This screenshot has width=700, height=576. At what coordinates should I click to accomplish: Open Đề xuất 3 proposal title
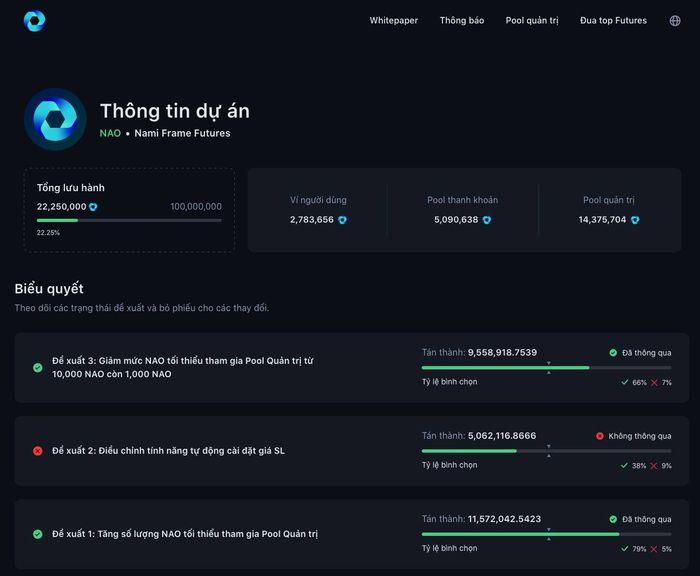click(183, 367)
